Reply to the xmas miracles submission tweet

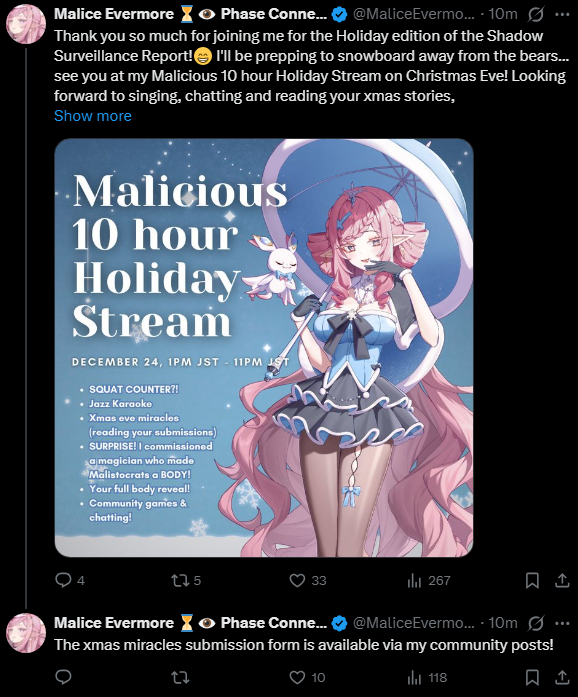[63, 677]
